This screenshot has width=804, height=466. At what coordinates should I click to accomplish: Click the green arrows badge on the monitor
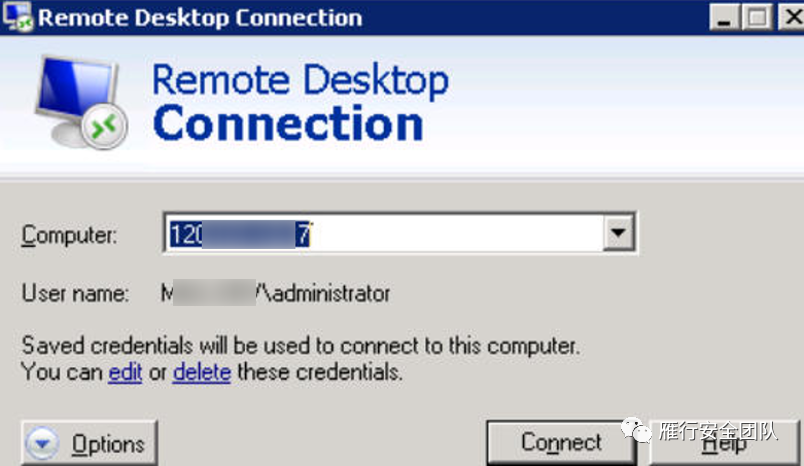[104, 126]
